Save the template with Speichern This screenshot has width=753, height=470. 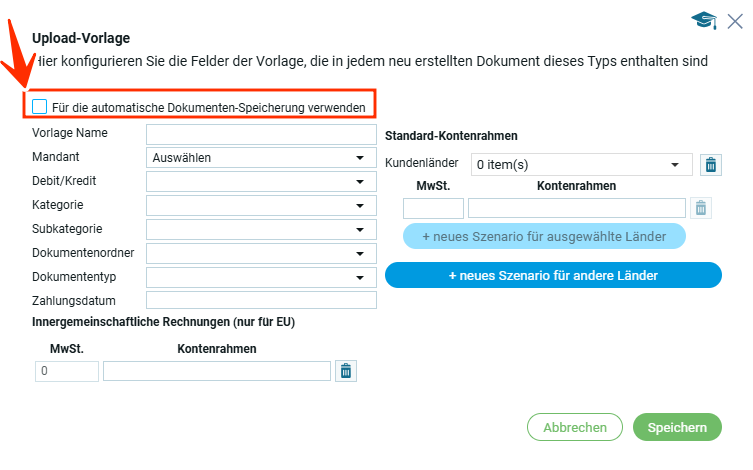click(677, 428)
